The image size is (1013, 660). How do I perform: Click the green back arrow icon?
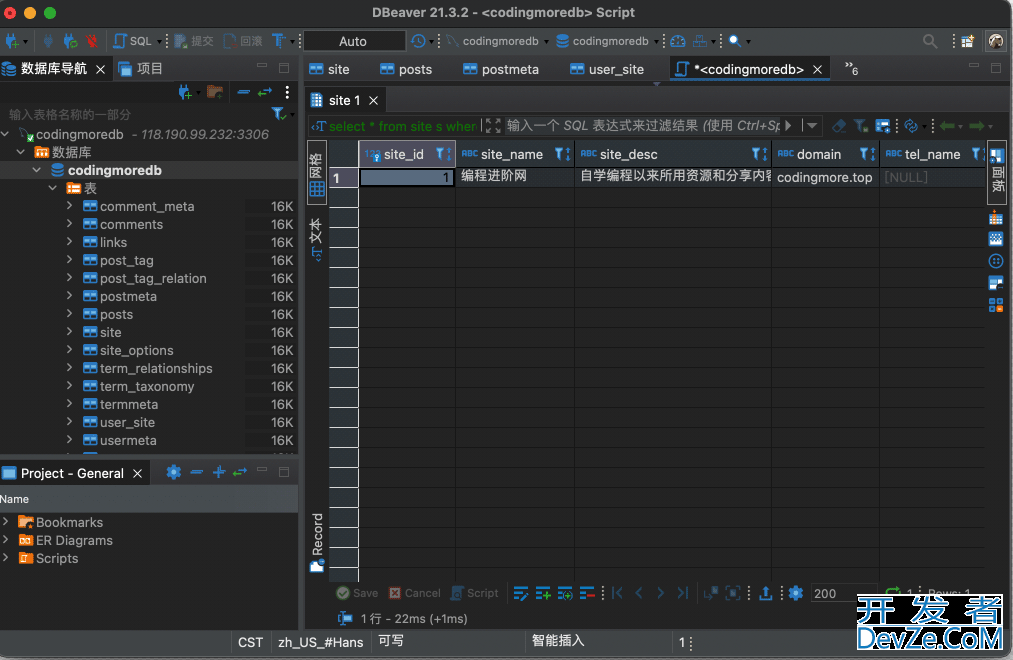(x=948, y=126)
